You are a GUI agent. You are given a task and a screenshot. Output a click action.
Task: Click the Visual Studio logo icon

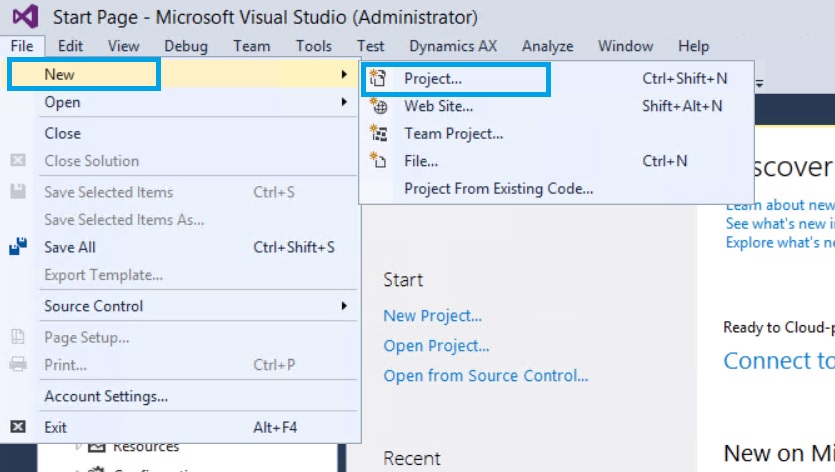(x=26, y=17)
